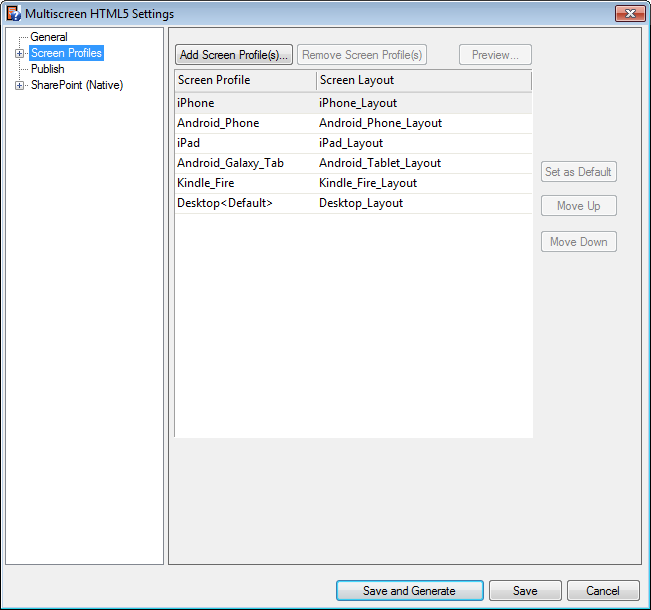
Task: Select Screen Profiles tree item
Action: coord(66,53)
